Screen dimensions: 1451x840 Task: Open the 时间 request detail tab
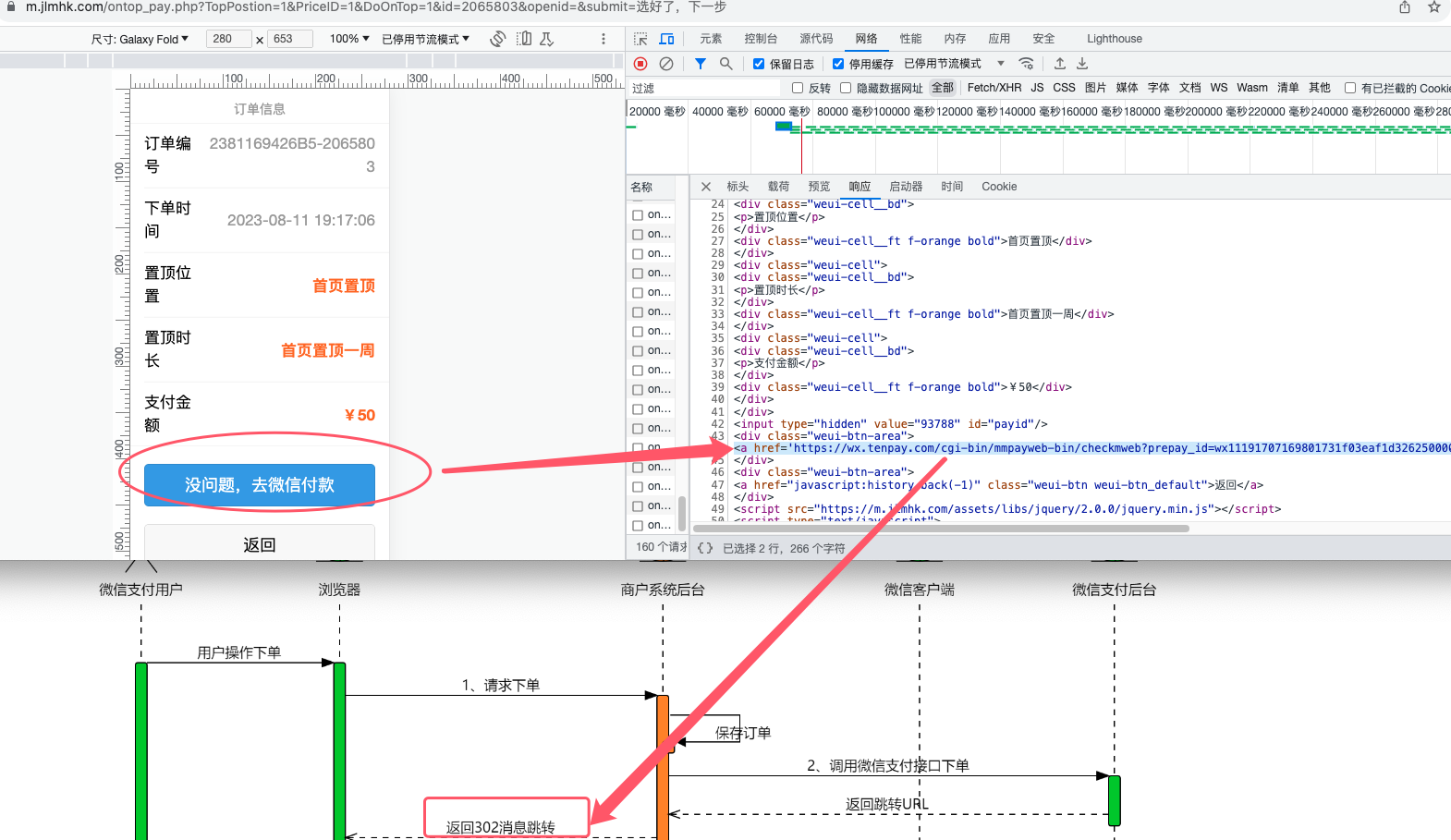tap(952, 187)
